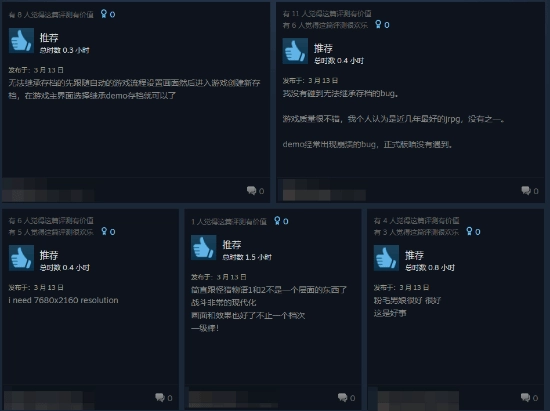Click thumbs-up icon on jrpg review

tap(295, 51)
